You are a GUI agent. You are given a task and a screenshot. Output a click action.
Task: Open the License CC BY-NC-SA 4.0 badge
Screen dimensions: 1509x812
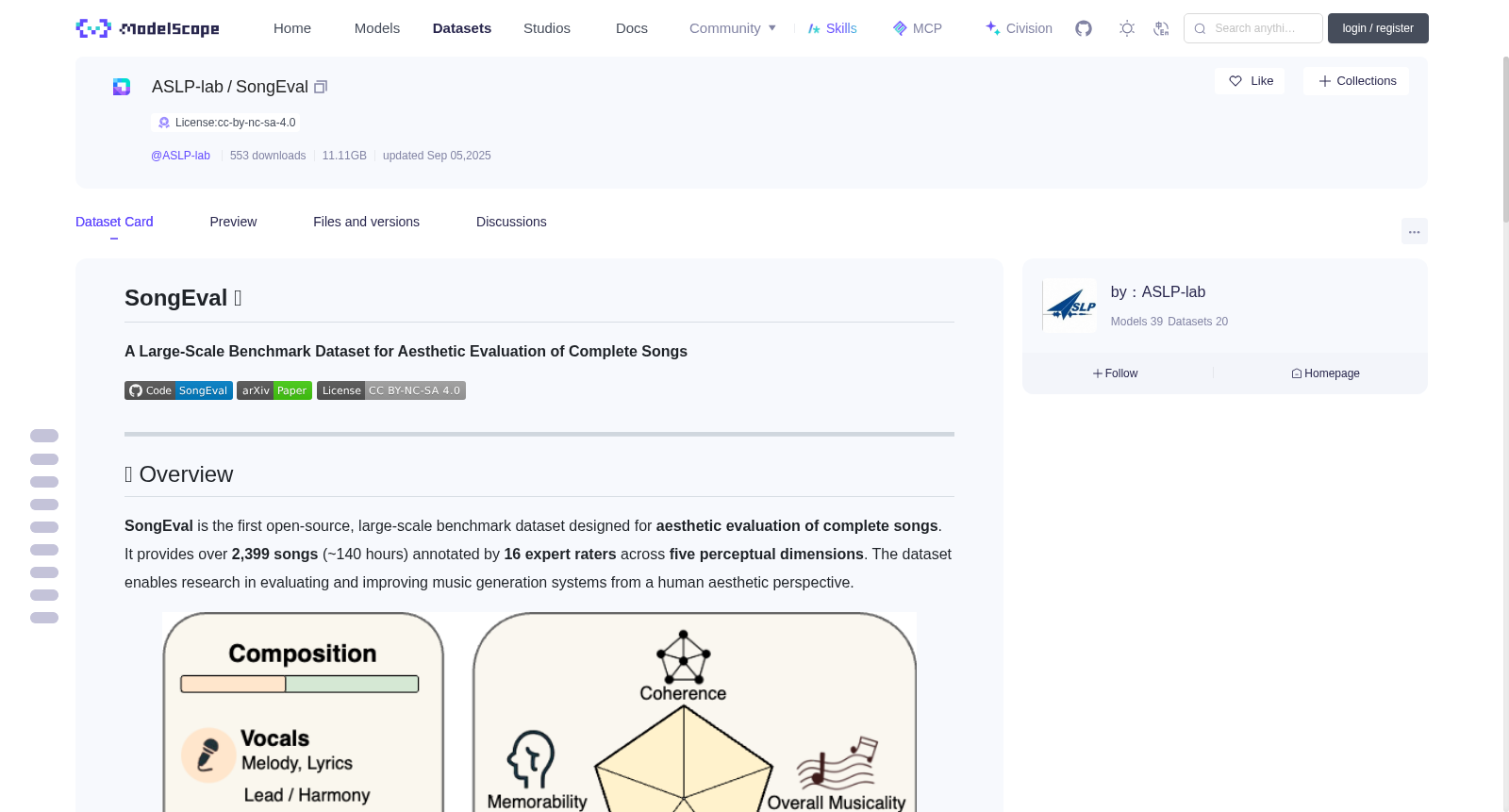(x=391, y=390)
